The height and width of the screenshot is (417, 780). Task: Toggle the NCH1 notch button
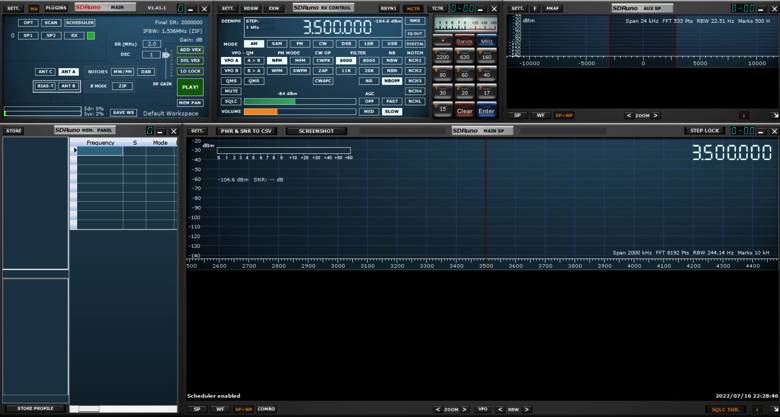414,60
